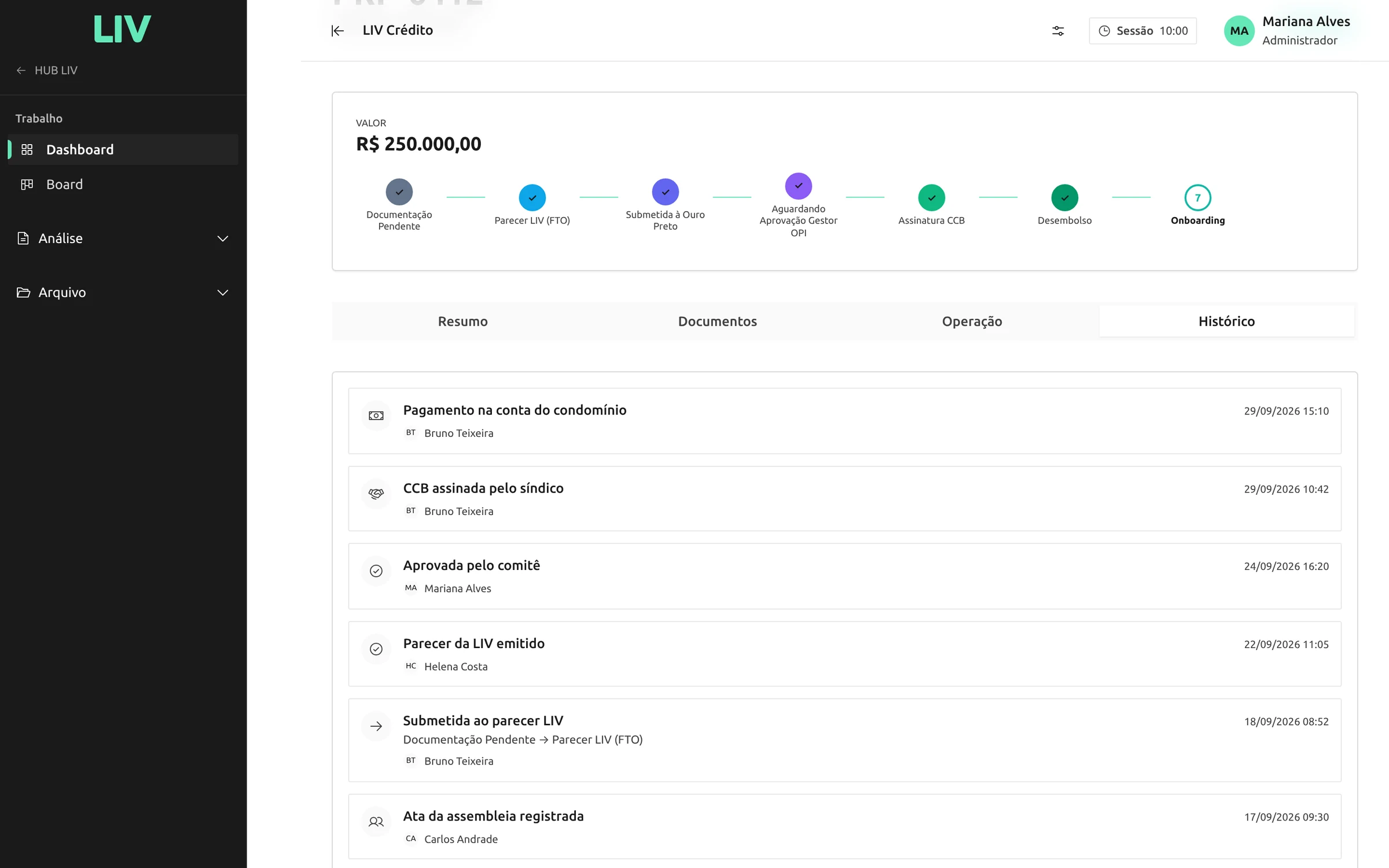Image resolution: width=1389 pixels, height=868 pixels.
Task: Click the Board grid icon
Action: (27, 184)
